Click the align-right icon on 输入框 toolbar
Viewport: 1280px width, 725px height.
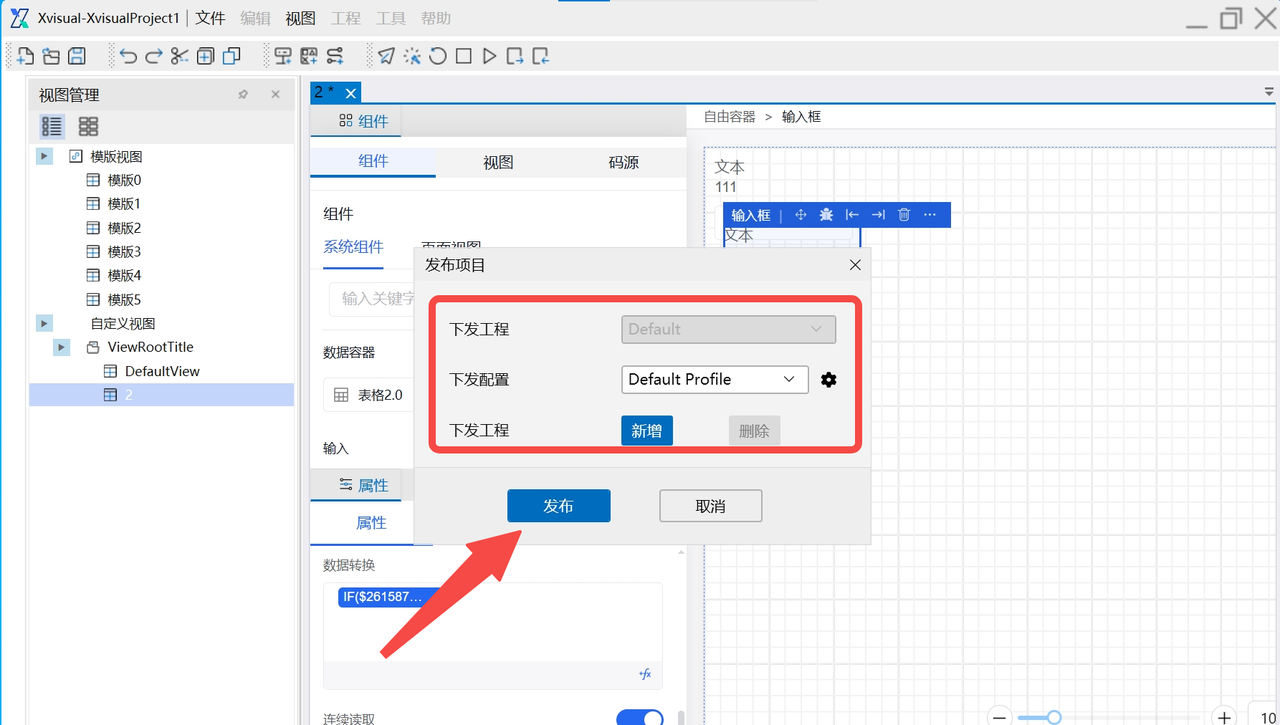point(878,215)
